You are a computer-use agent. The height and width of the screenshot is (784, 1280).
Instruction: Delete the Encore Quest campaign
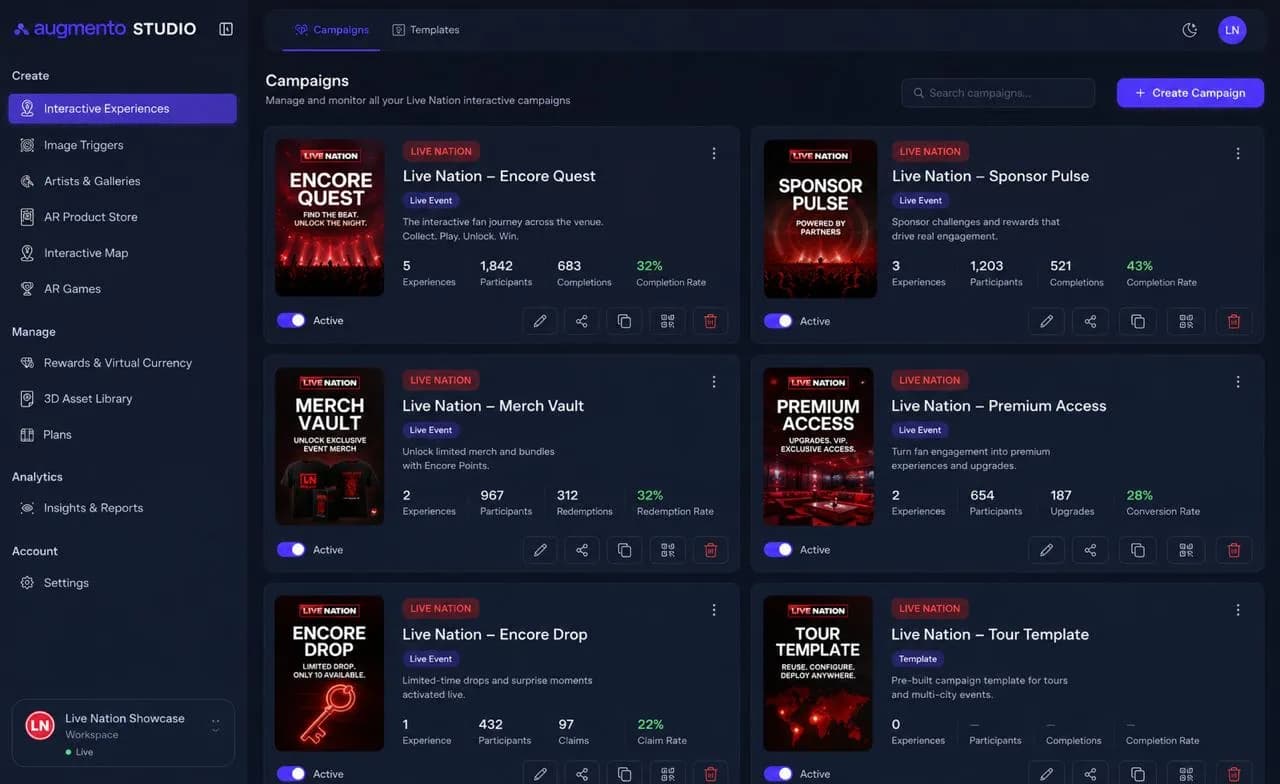[x=710, y=321]
